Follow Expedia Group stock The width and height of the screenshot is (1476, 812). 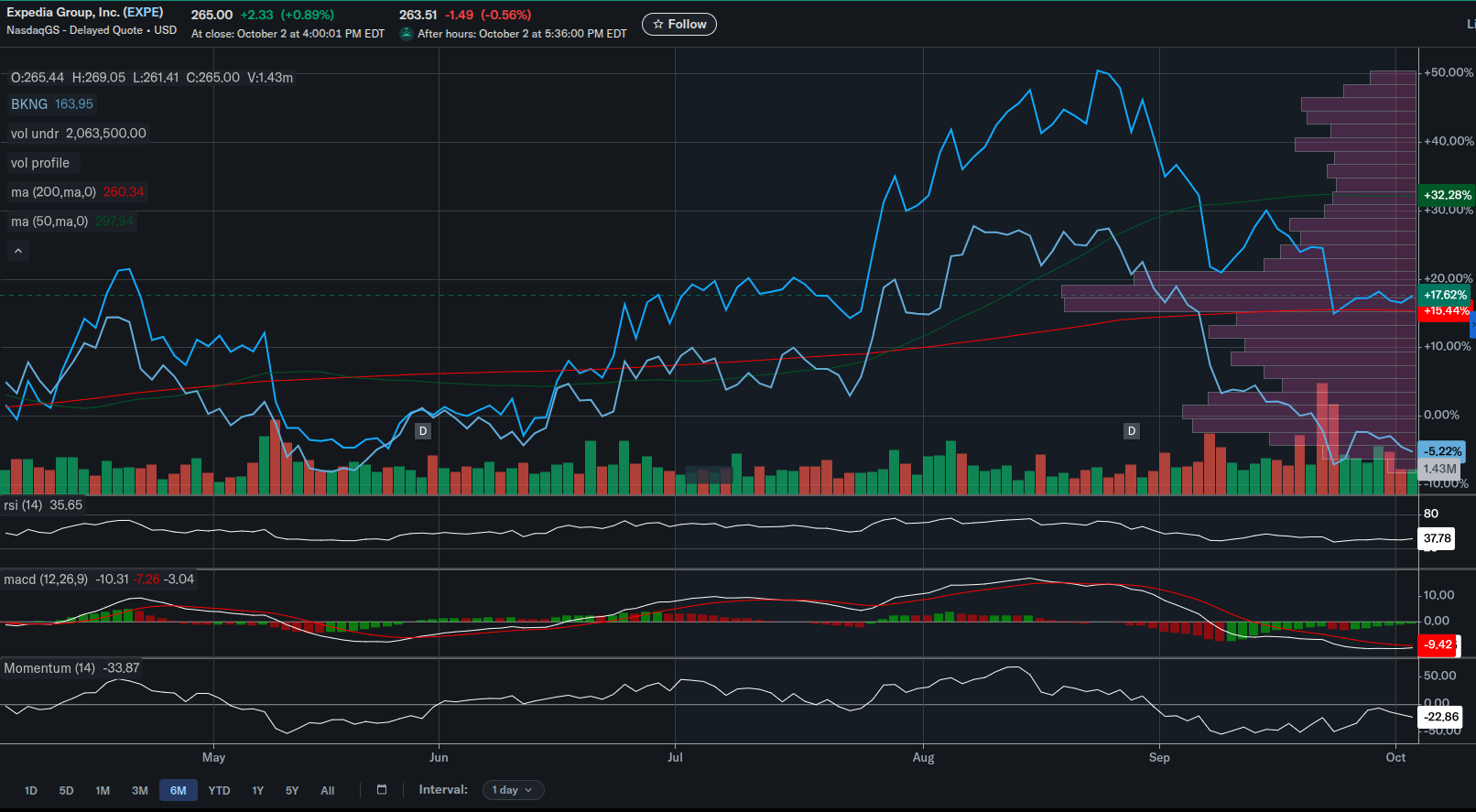click(x=679, y=25)
